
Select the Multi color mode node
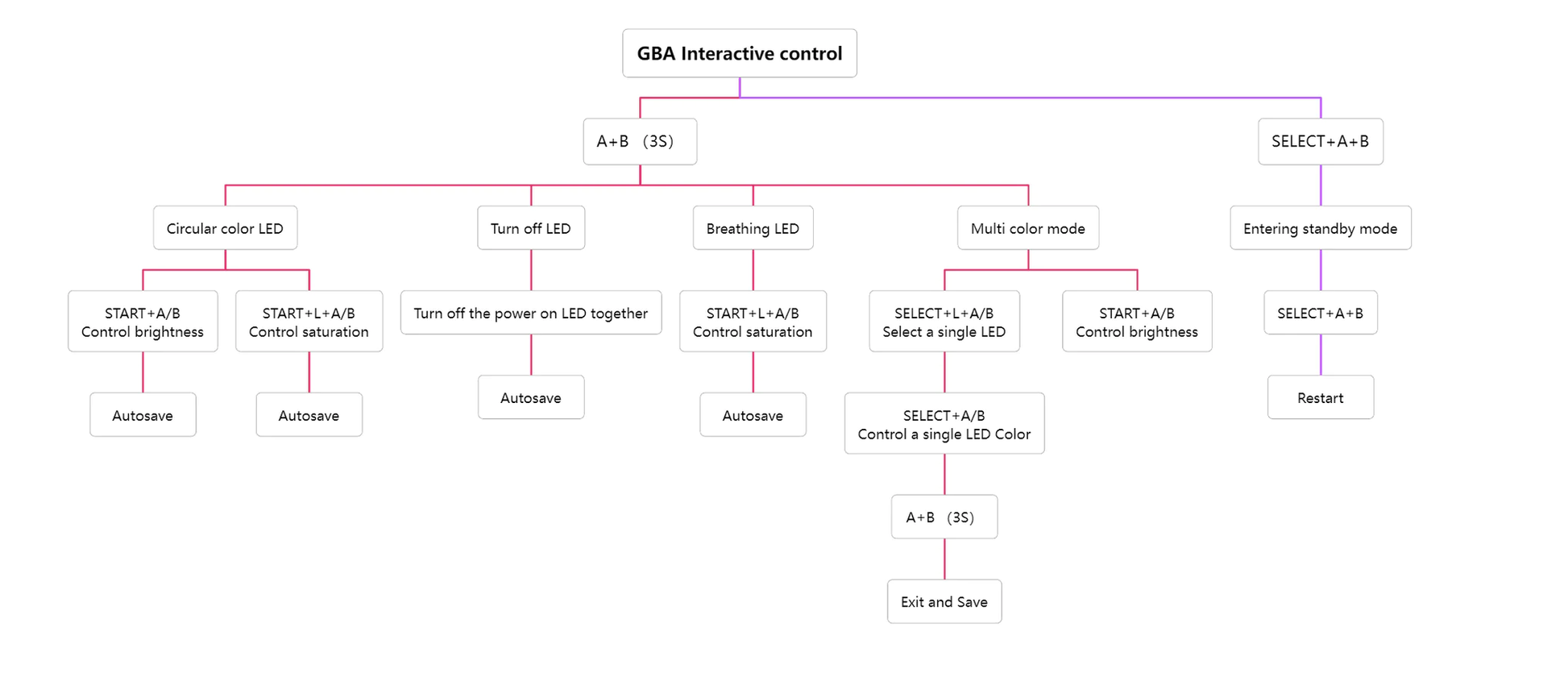pos(1027,228)
